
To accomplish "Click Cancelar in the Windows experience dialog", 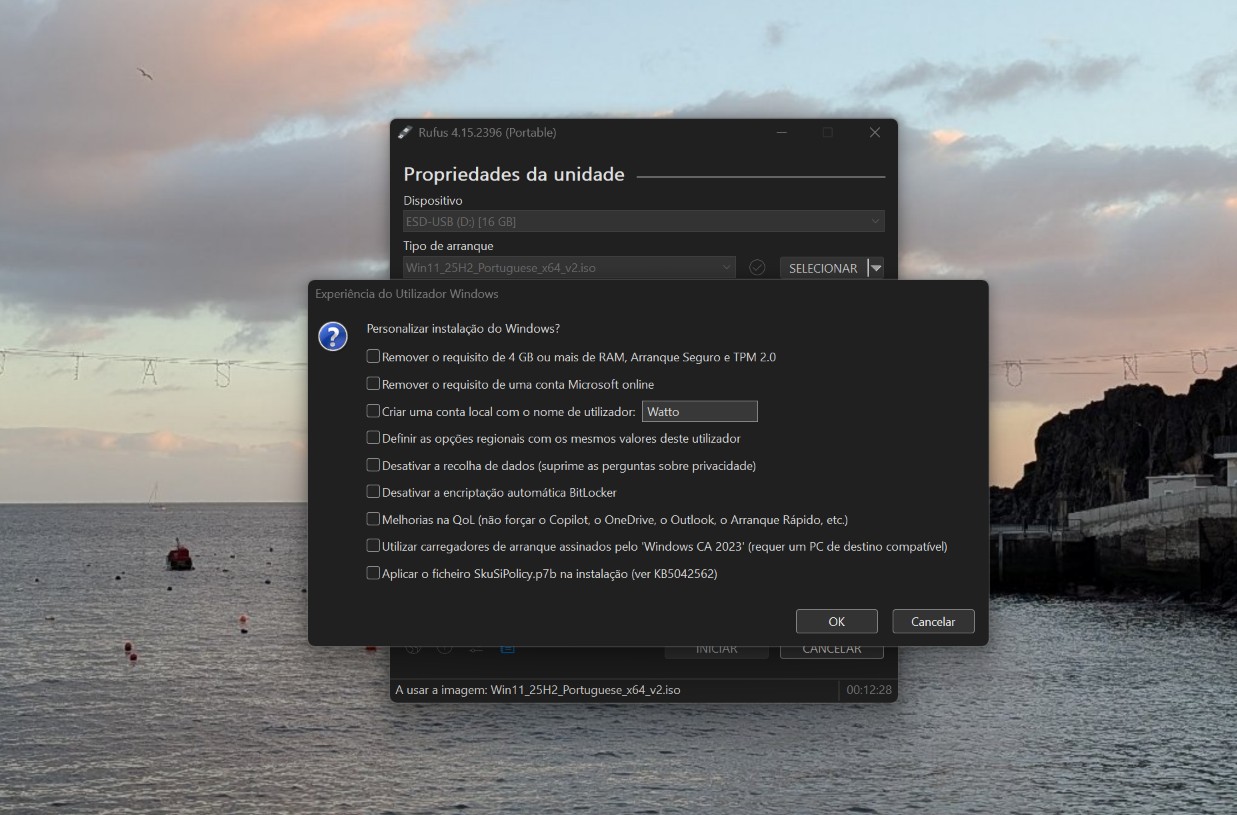I will point(933,621).
